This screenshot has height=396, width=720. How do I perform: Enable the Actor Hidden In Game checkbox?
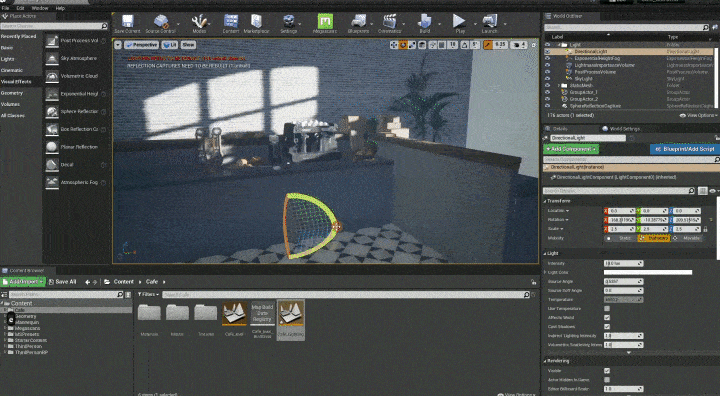[607, 380]
